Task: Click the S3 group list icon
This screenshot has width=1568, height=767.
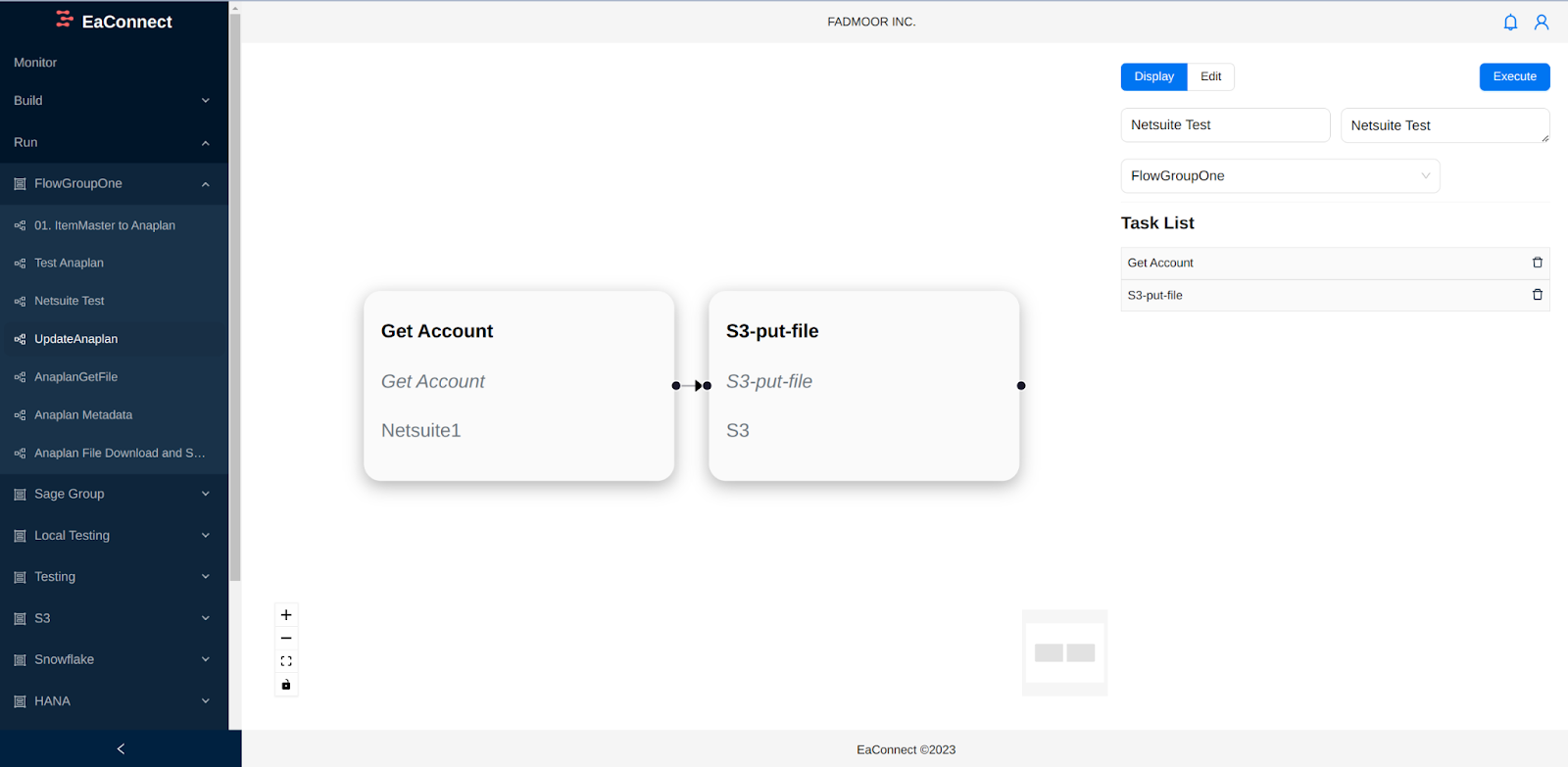Action: [x=20, y=619]
